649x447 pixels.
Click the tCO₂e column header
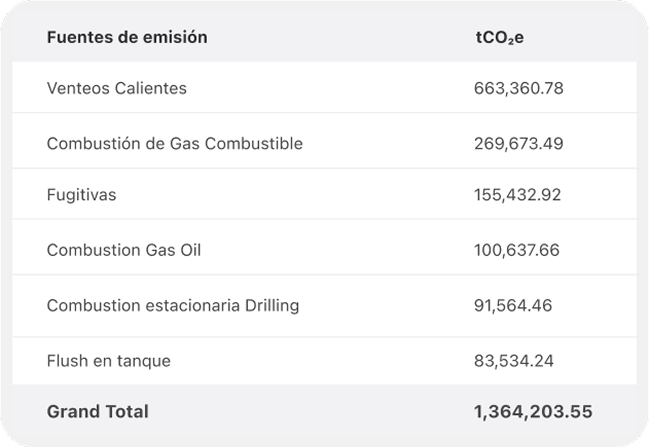point(500,37)
